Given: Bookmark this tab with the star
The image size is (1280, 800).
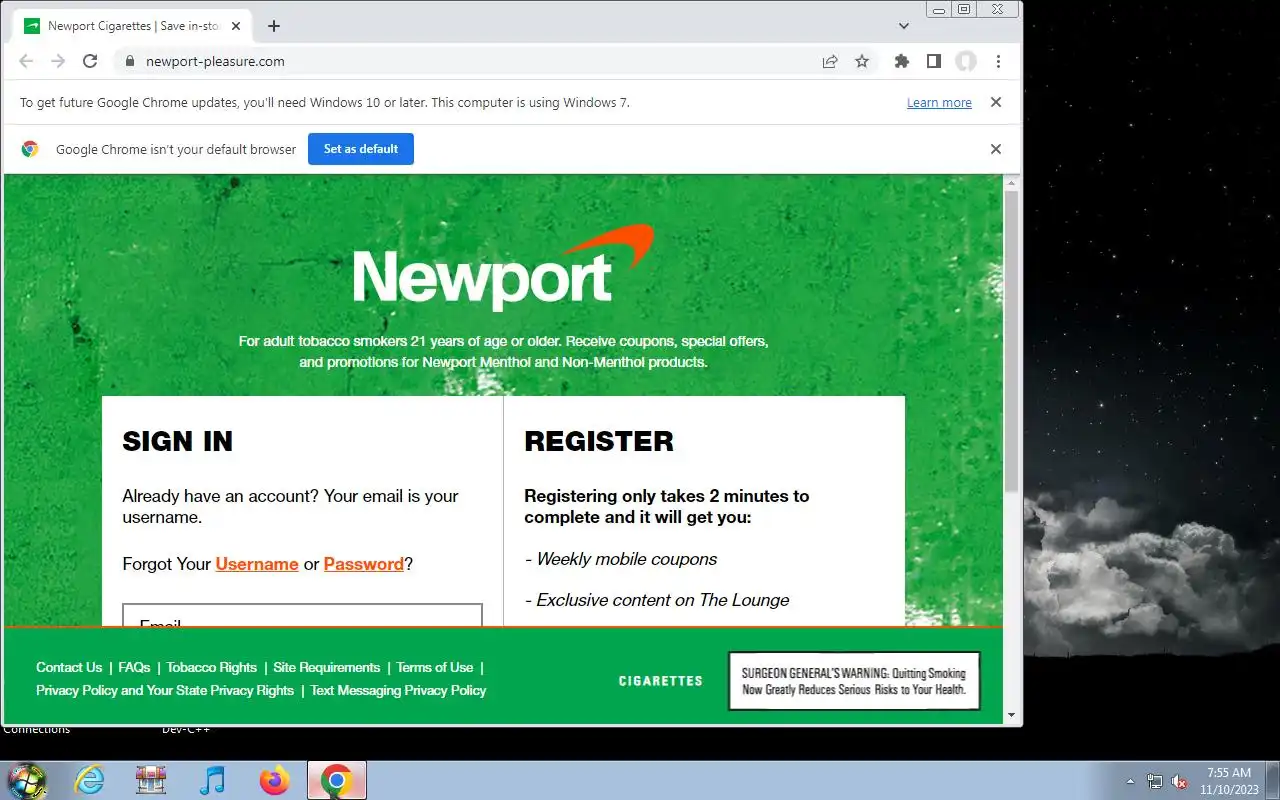Looking at the screenshot, I should click(x=862, y=61).
